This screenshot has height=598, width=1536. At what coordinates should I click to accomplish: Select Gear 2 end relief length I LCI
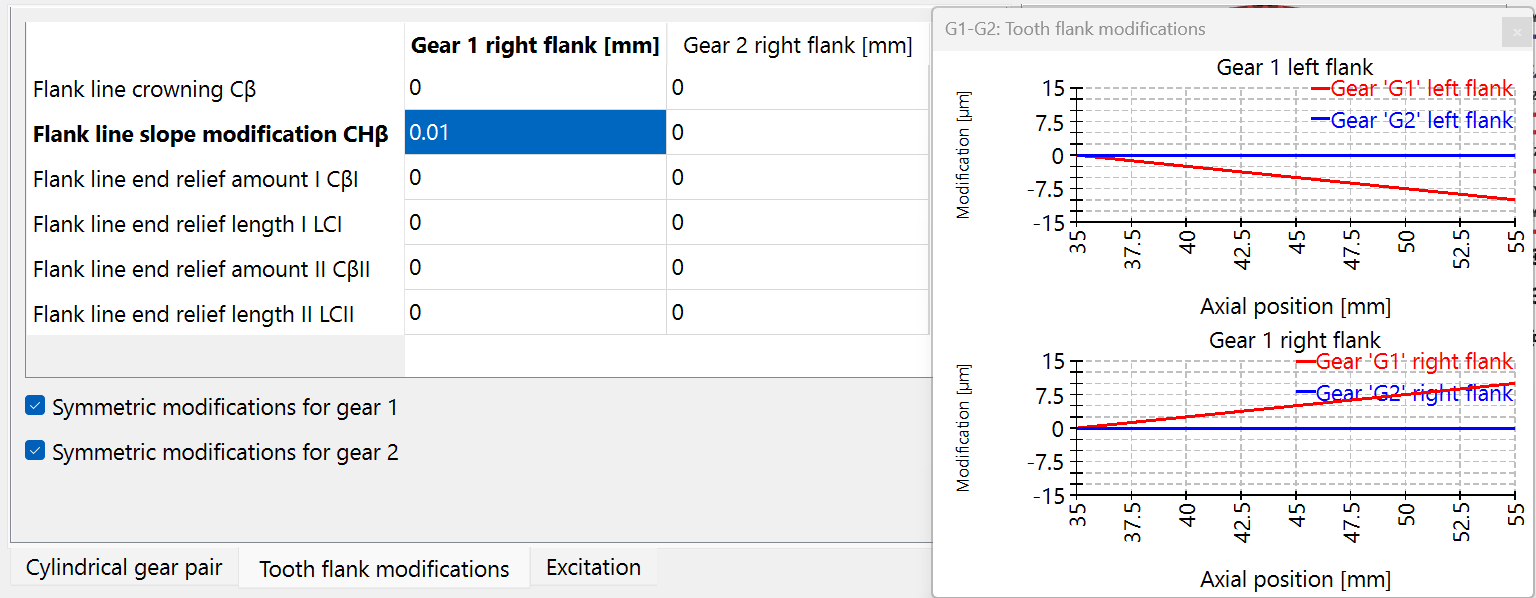pyautogui.click(x=795, y=222)
